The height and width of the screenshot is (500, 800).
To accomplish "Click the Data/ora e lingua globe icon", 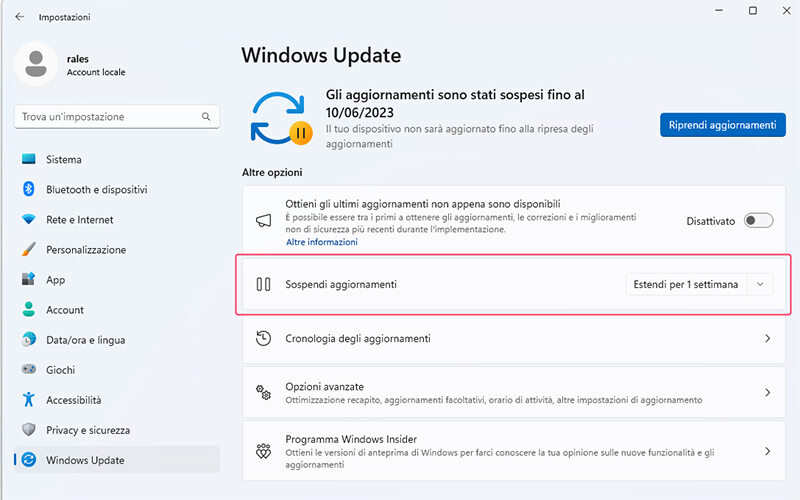I will coord(29,339).
